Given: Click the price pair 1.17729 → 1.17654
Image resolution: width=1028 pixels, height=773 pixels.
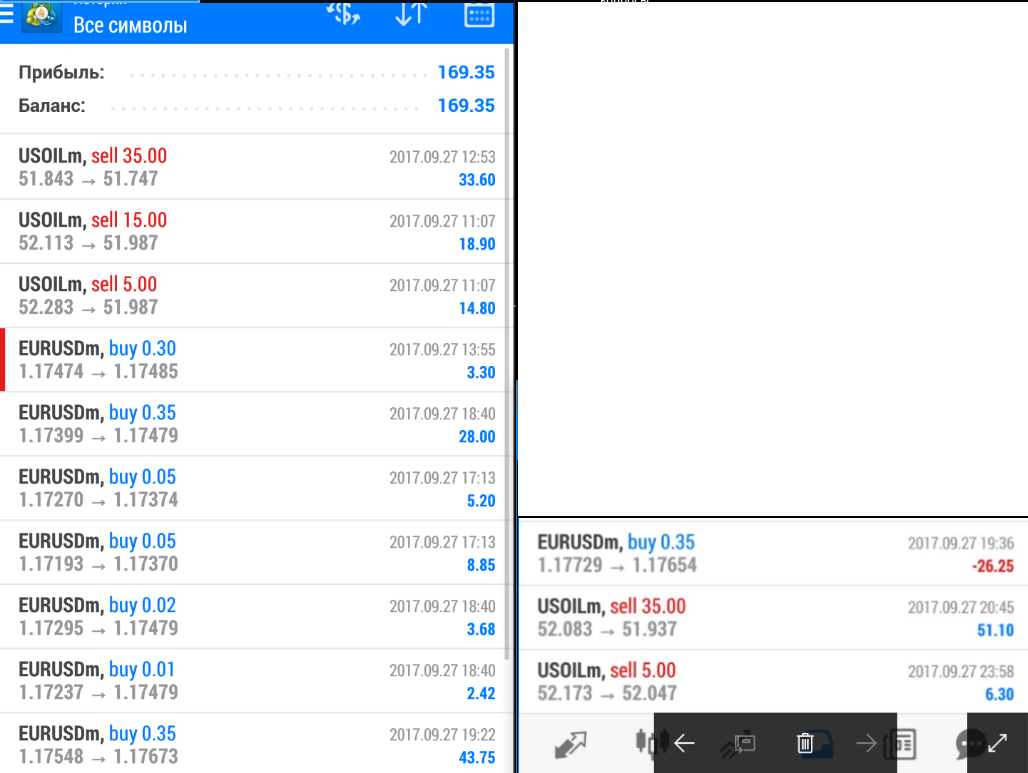Looking at the screenshot, I should [617, 565].
